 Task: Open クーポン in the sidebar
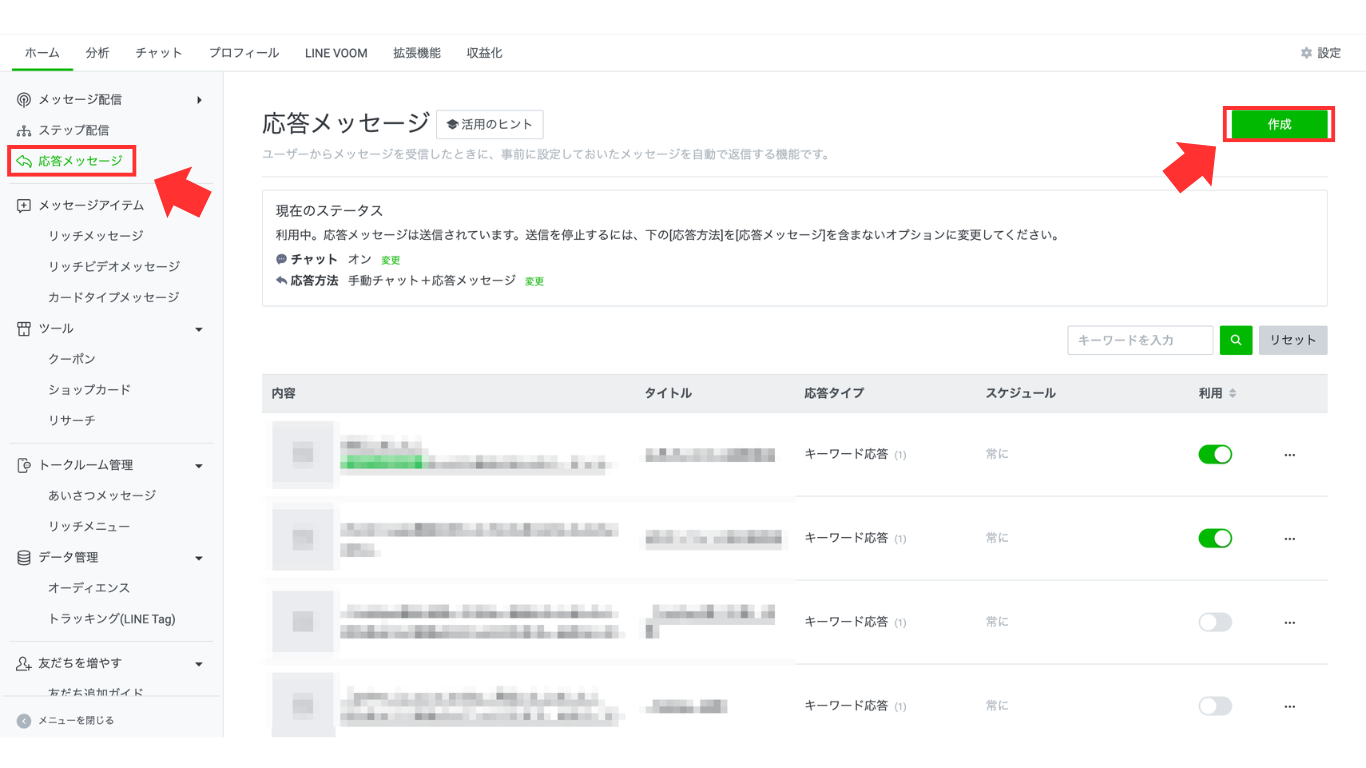pos(72,359)
